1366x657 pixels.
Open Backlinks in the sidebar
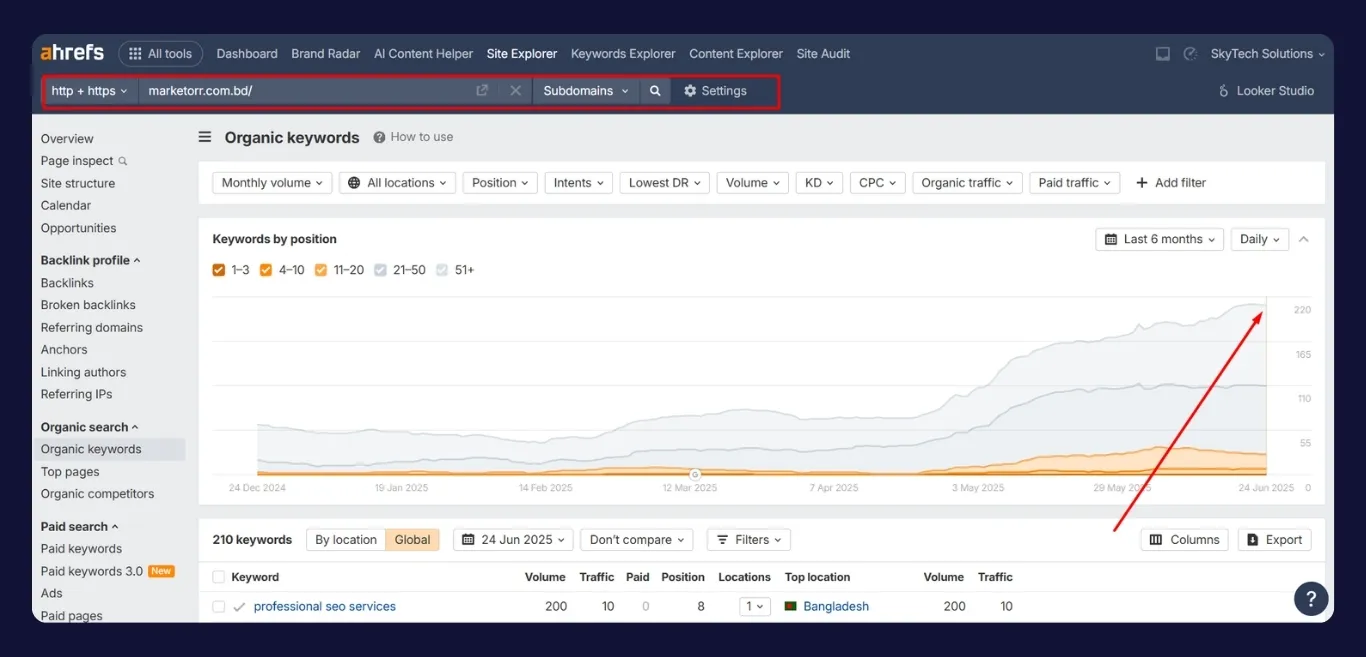click(x=67, y=283)
